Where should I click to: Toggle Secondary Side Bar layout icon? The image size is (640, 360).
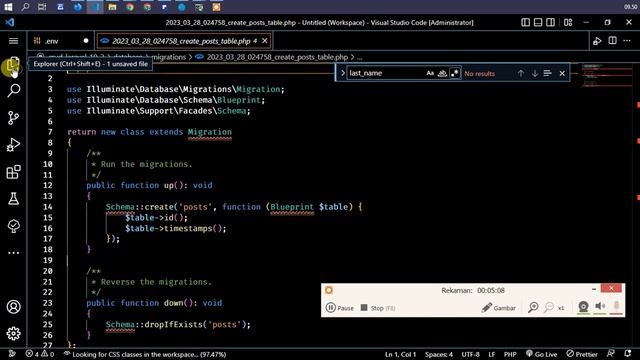click(x=550, y=22)
